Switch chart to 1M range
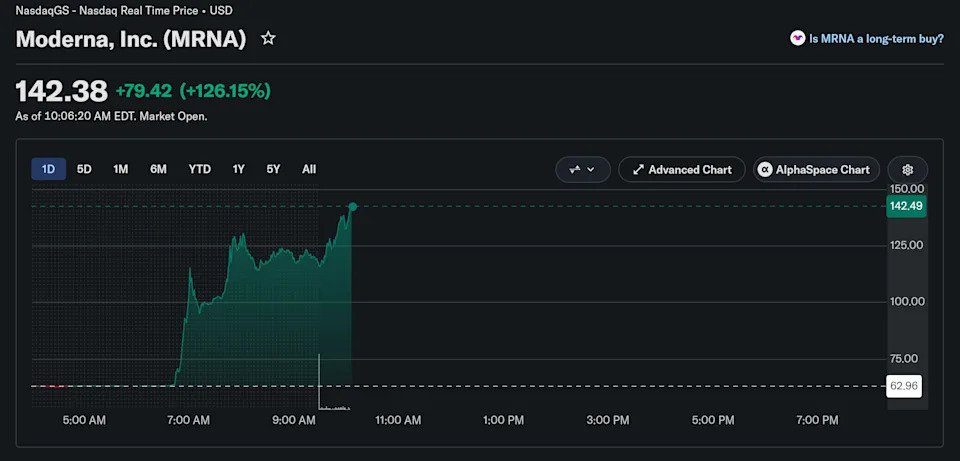Screen dimensions: 960x461 (x=121, y=169)
